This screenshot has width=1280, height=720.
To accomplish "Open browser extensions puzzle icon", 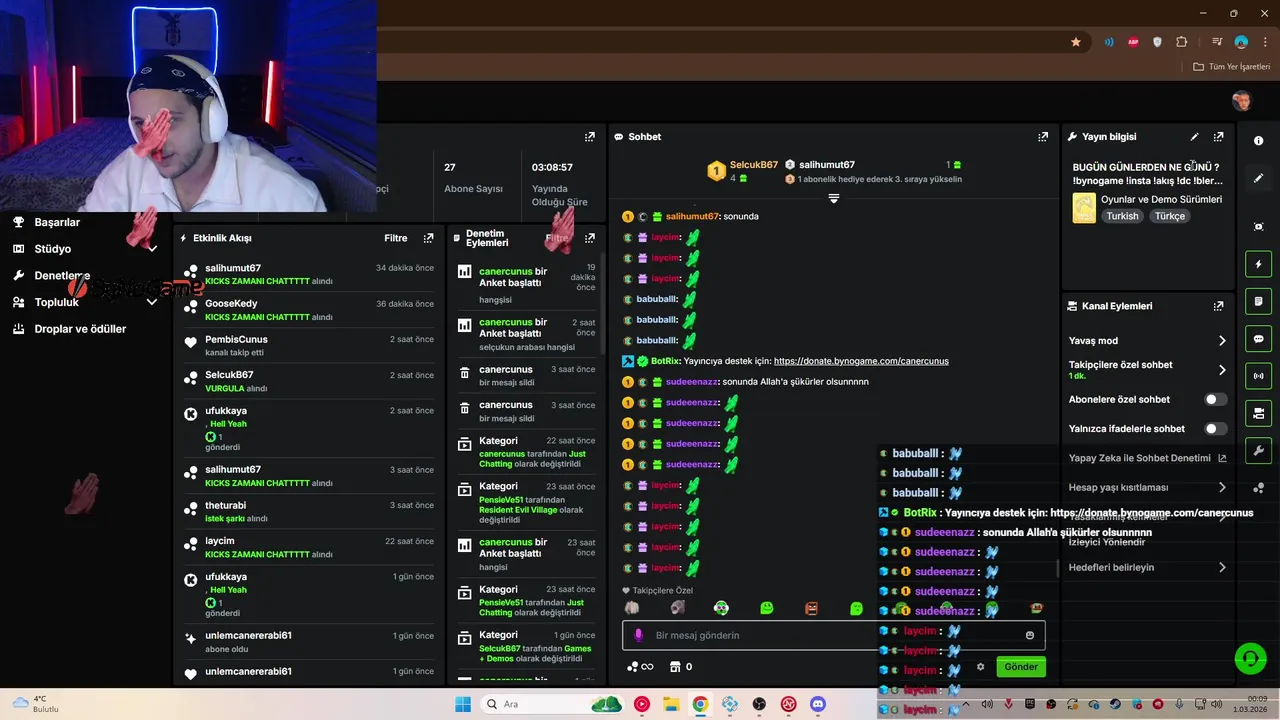I will 1182,42.
